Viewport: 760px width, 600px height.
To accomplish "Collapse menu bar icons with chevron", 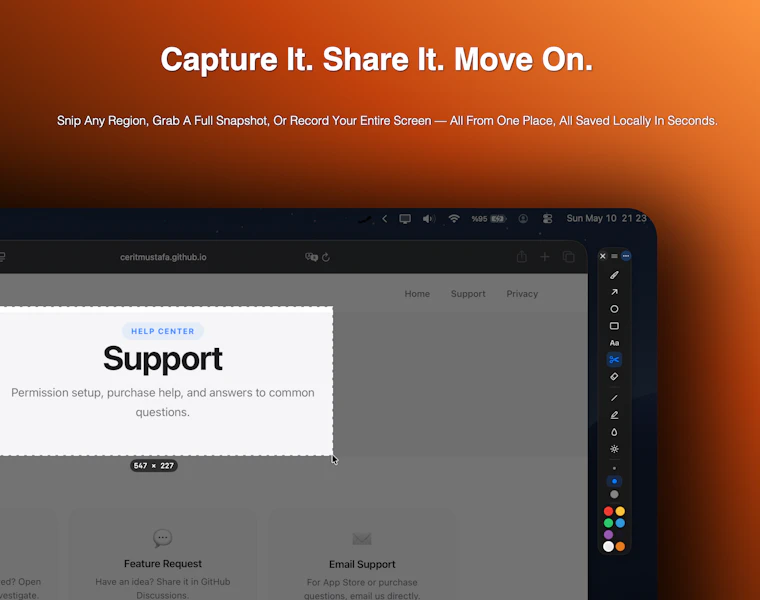I will (384, 219).
